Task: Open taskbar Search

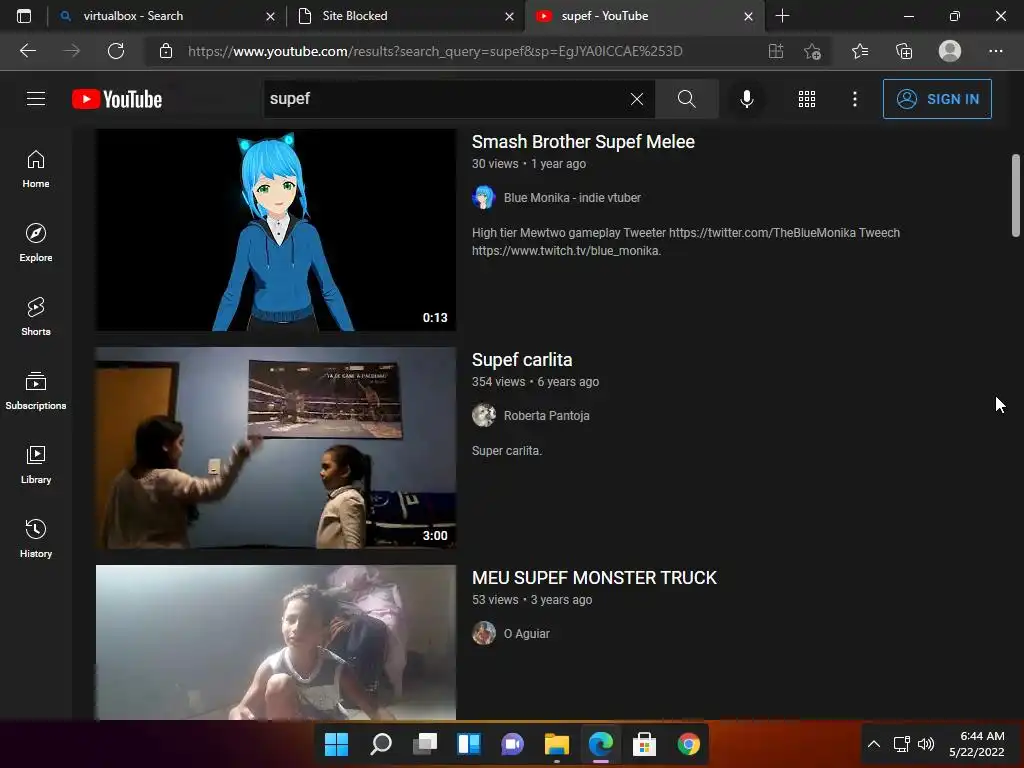Action: pos(381,744)
